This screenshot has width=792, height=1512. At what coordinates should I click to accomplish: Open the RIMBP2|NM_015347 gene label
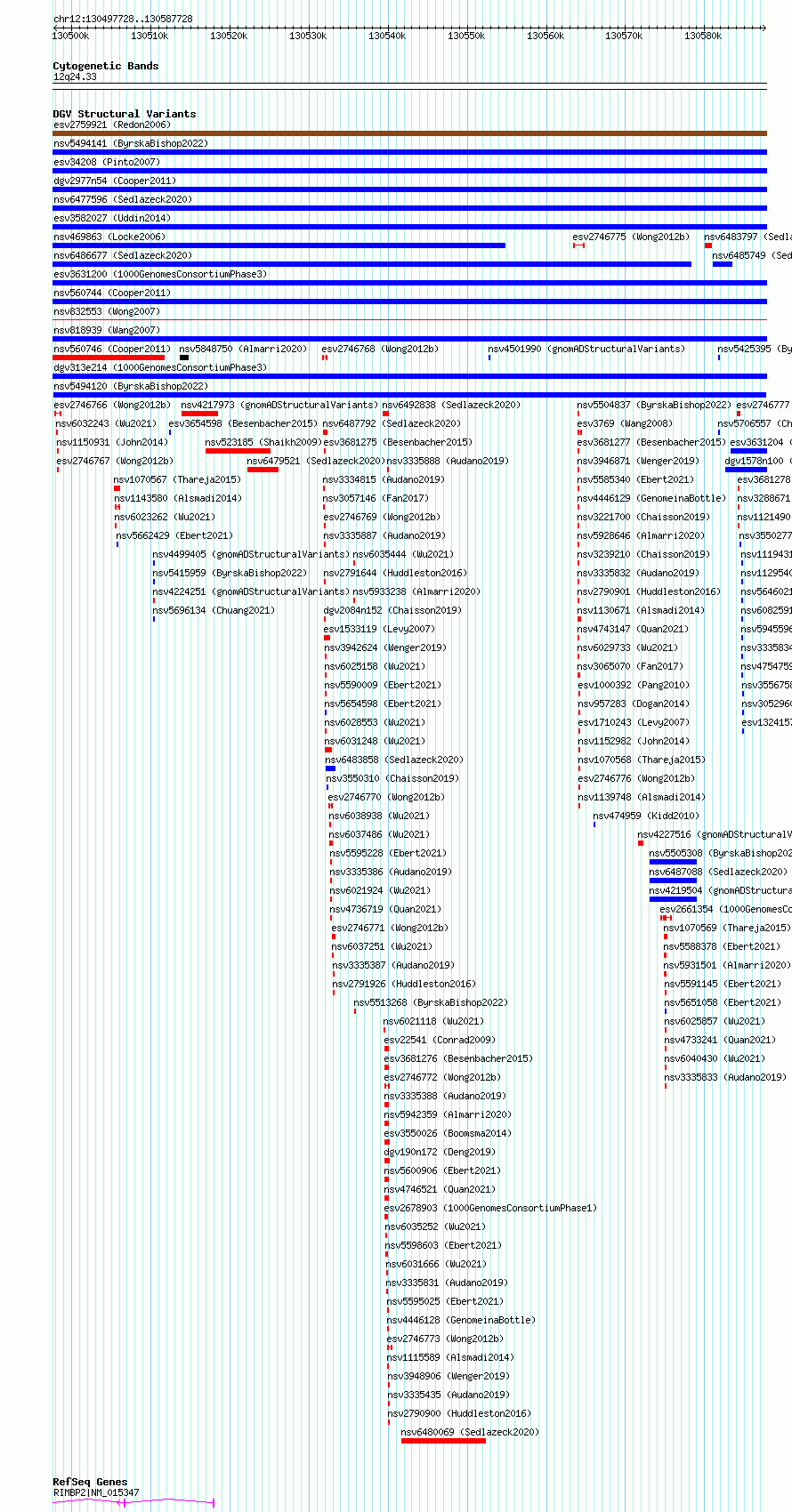click(x=96, y=1492)
